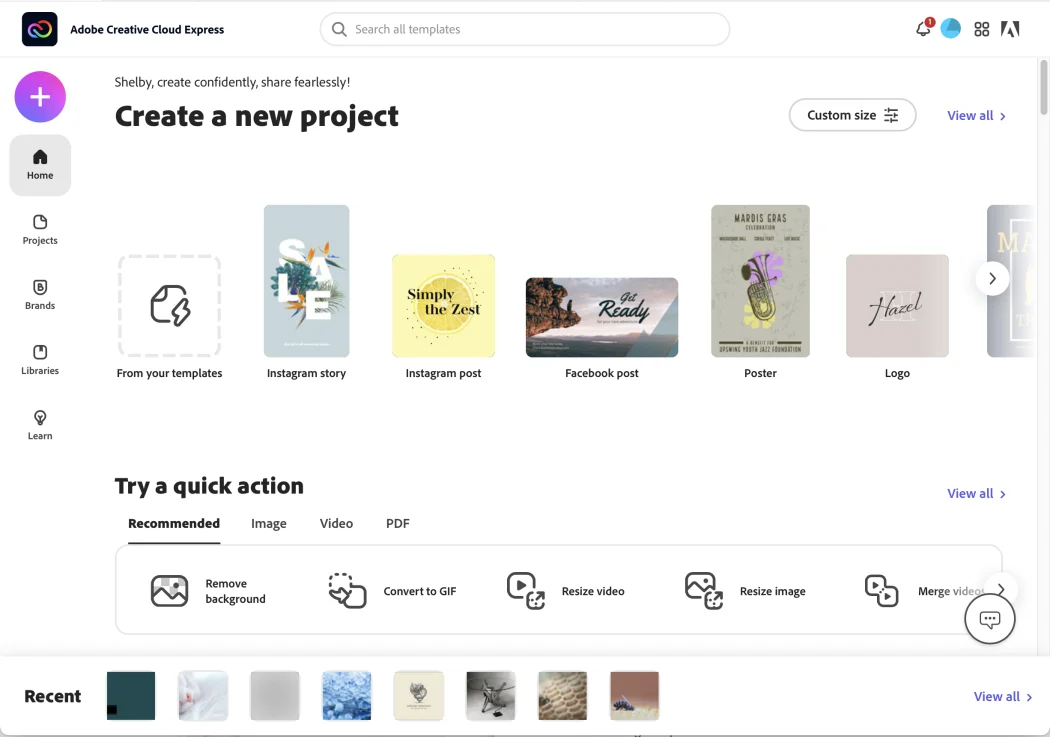Open the Libraries panel from the sidebar
Screen dimensions: 1050x737
pos(39,358)
